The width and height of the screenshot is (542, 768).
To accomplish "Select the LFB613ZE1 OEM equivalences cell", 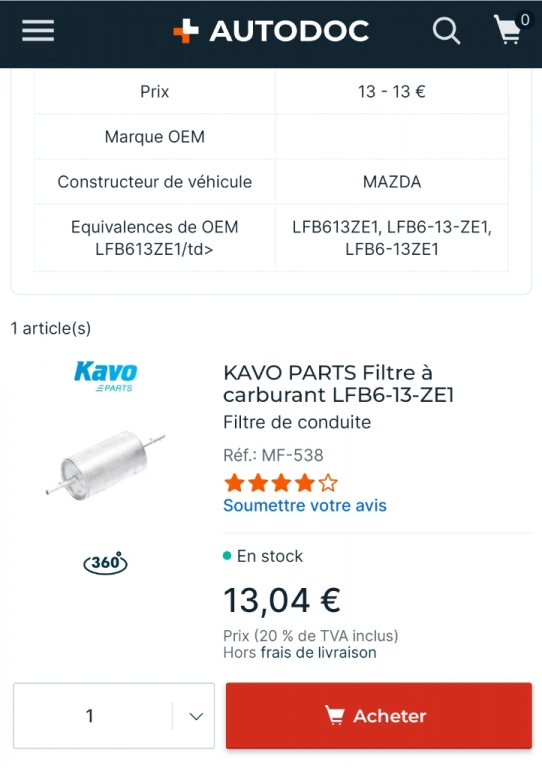I will click(392, 238).
